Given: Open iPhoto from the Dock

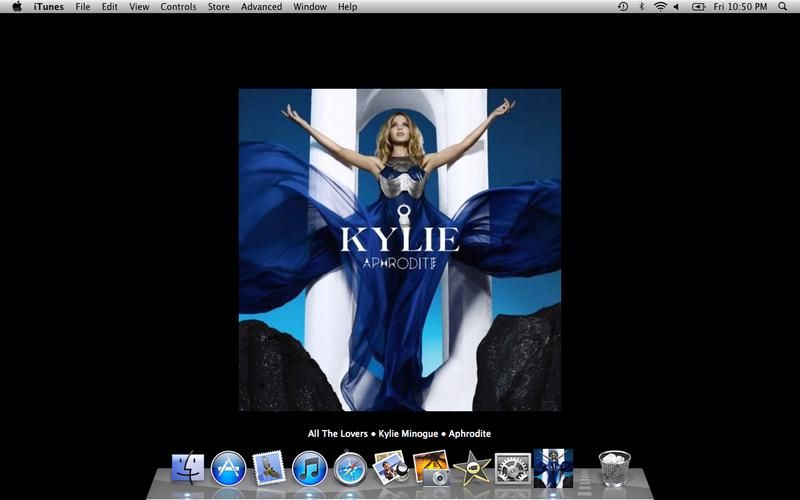Looking at the screenshot, I should 390,467.
